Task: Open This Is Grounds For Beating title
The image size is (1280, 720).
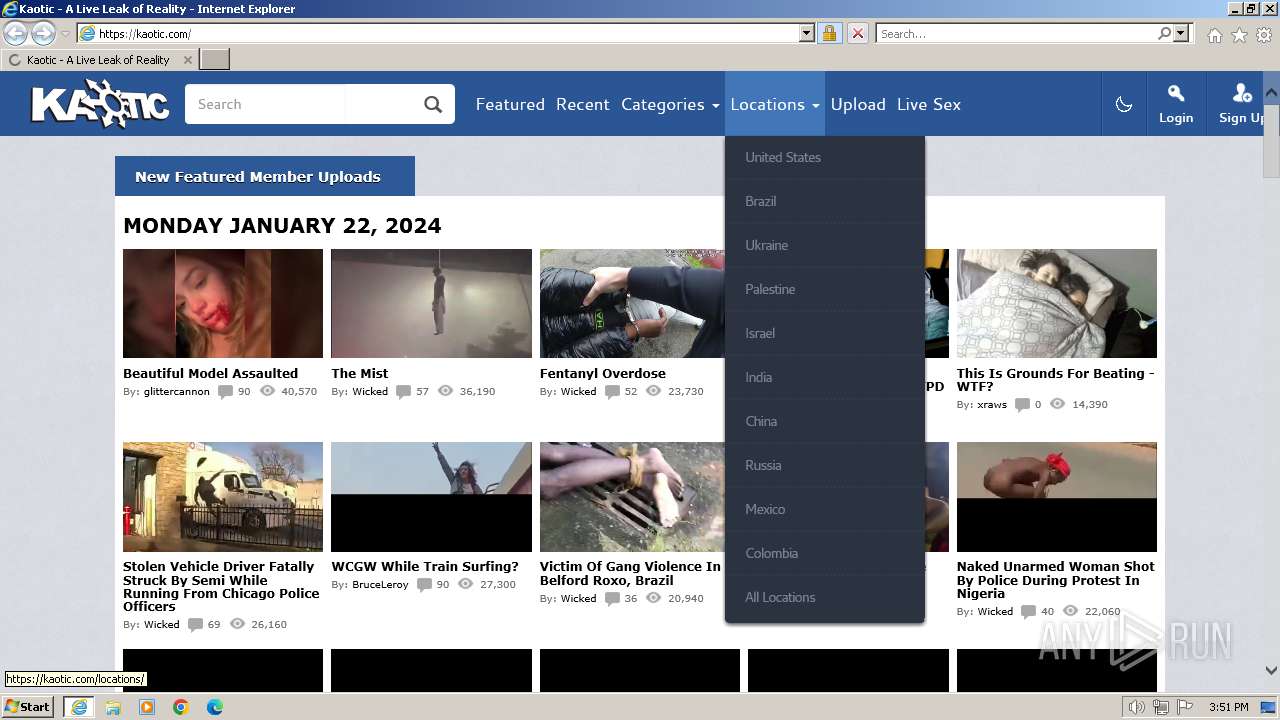Action: click(1055, 380)
